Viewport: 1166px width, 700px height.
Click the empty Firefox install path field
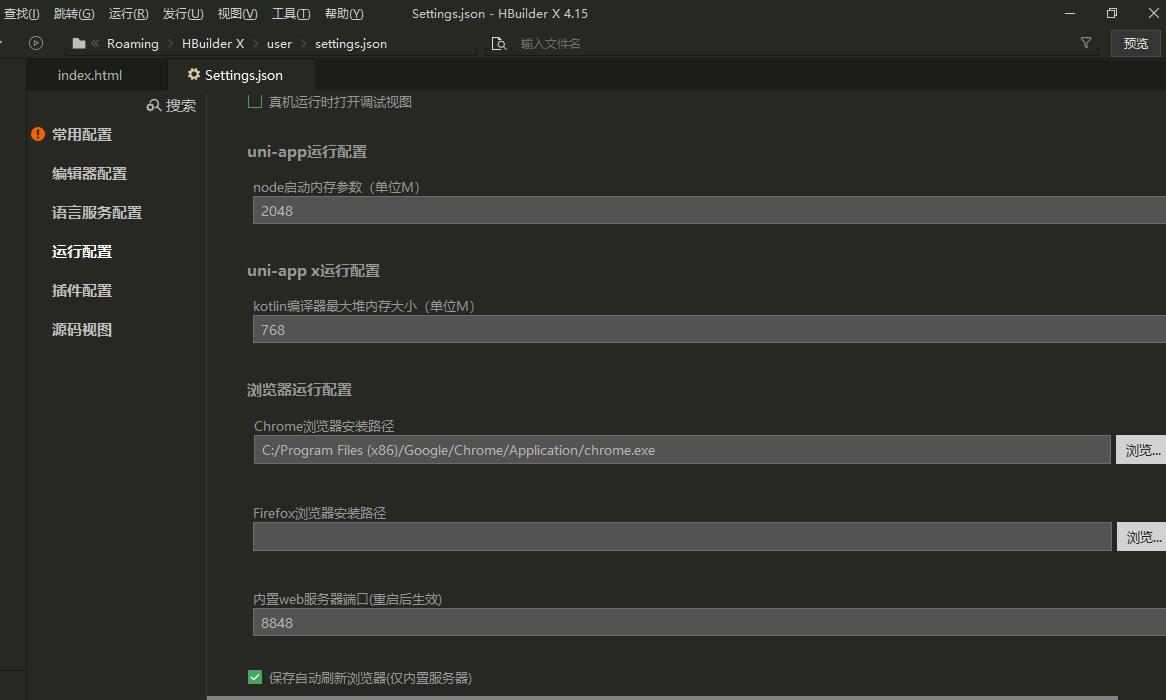682,537
